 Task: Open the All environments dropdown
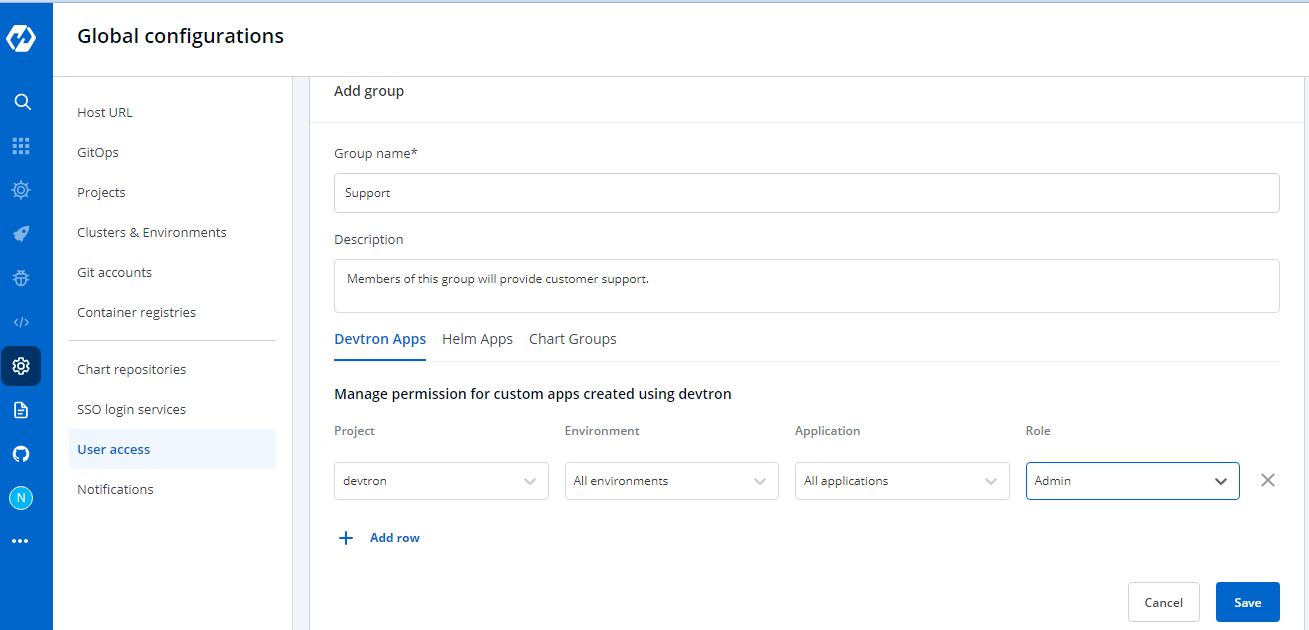point(671,481)
